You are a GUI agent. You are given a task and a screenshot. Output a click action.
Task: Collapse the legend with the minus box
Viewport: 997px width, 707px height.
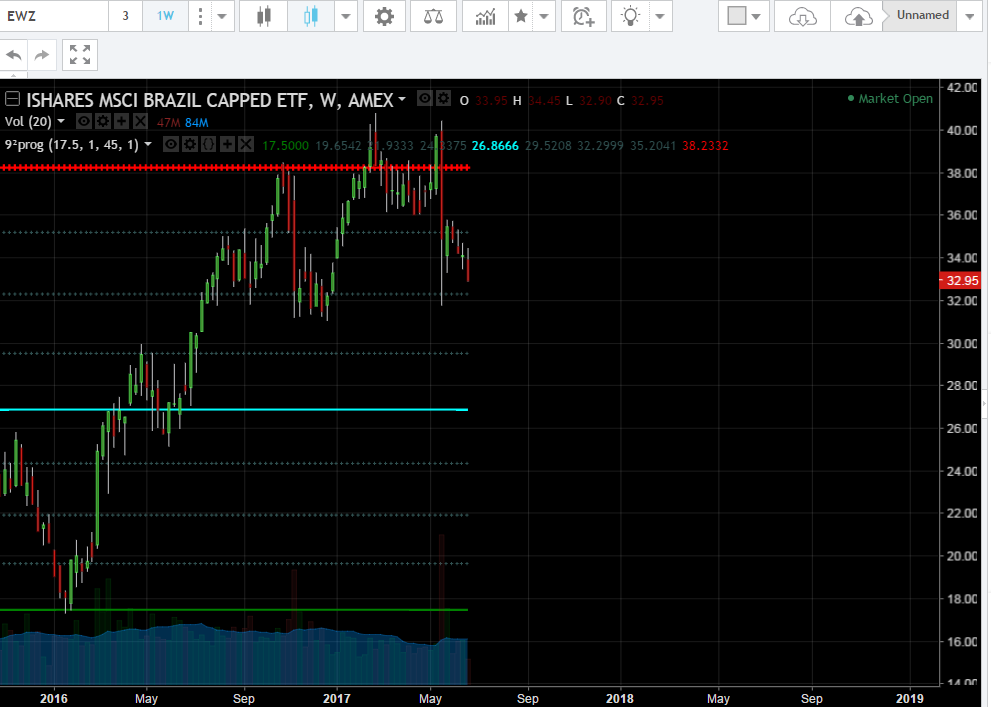pyautogui.click(x=13, y=99)
